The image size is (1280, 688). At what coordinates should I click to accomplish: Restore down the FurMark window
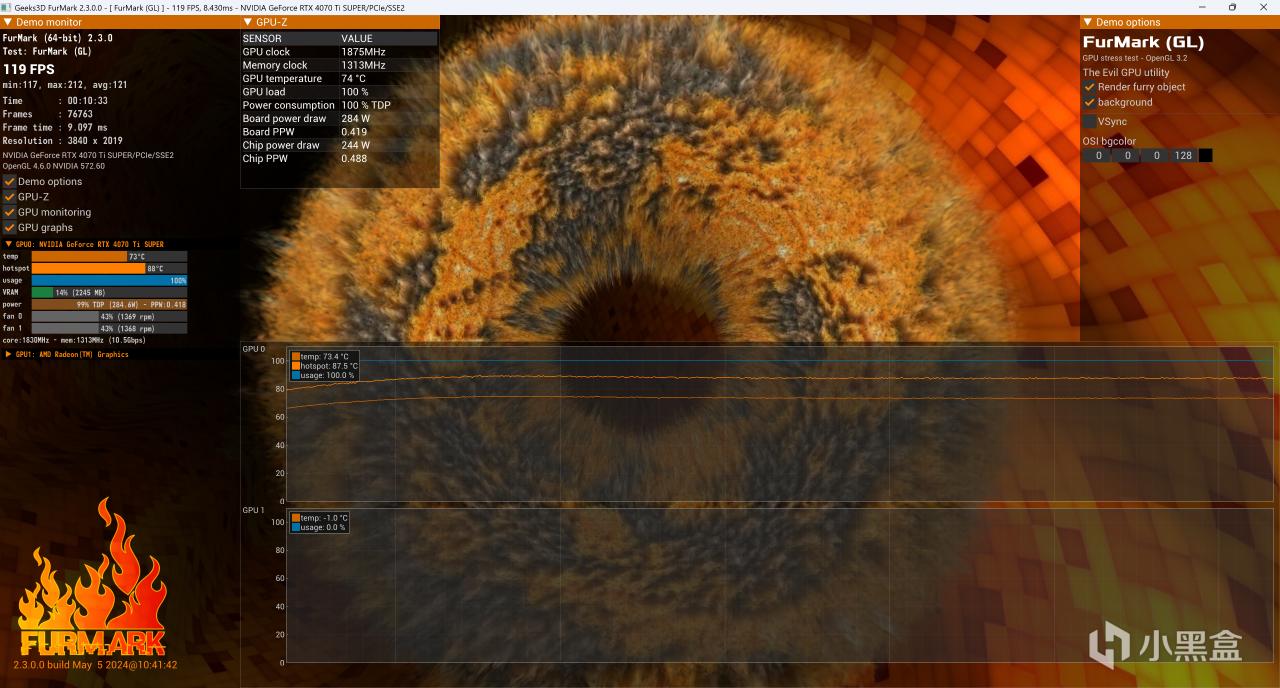(1232, 7)
